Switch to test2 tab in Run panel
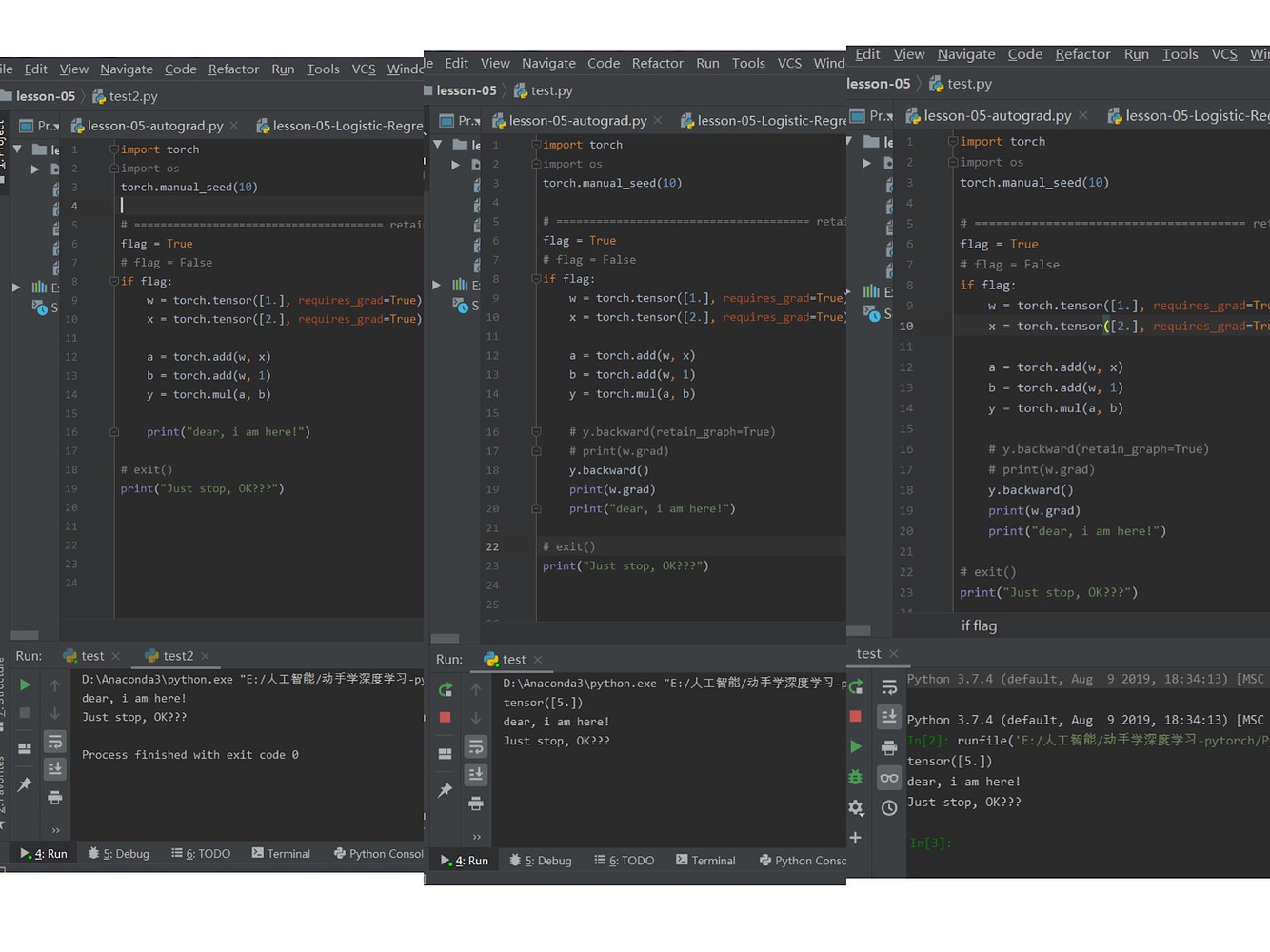The height and width of the screenshot is (952, 1270). (177, 656)
